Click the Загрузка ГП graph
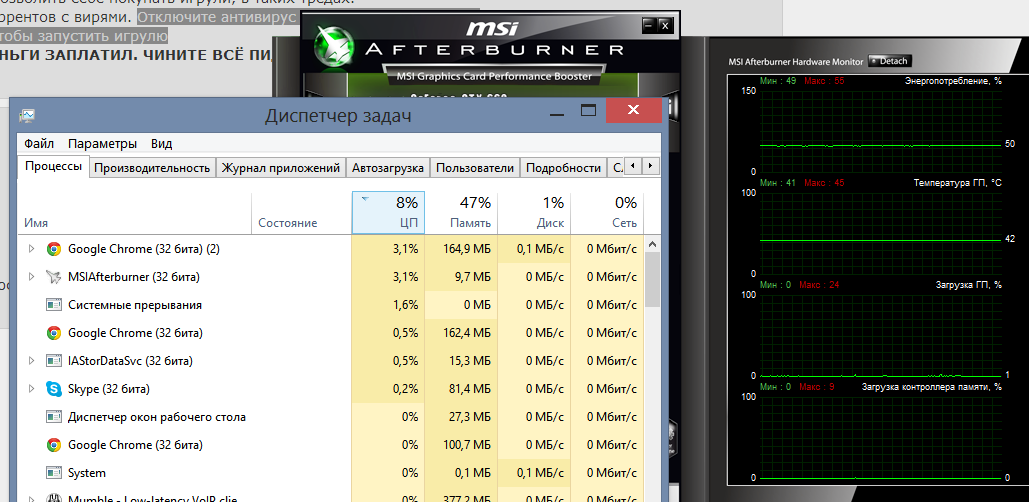The width and height of the screenshot is (1029, 502). [x=881, y=335]
